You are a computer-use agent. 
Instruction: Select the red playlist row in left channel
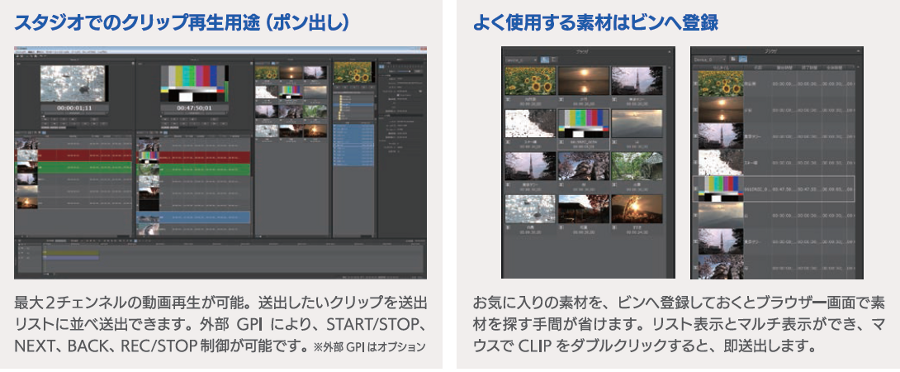point(73,155)
